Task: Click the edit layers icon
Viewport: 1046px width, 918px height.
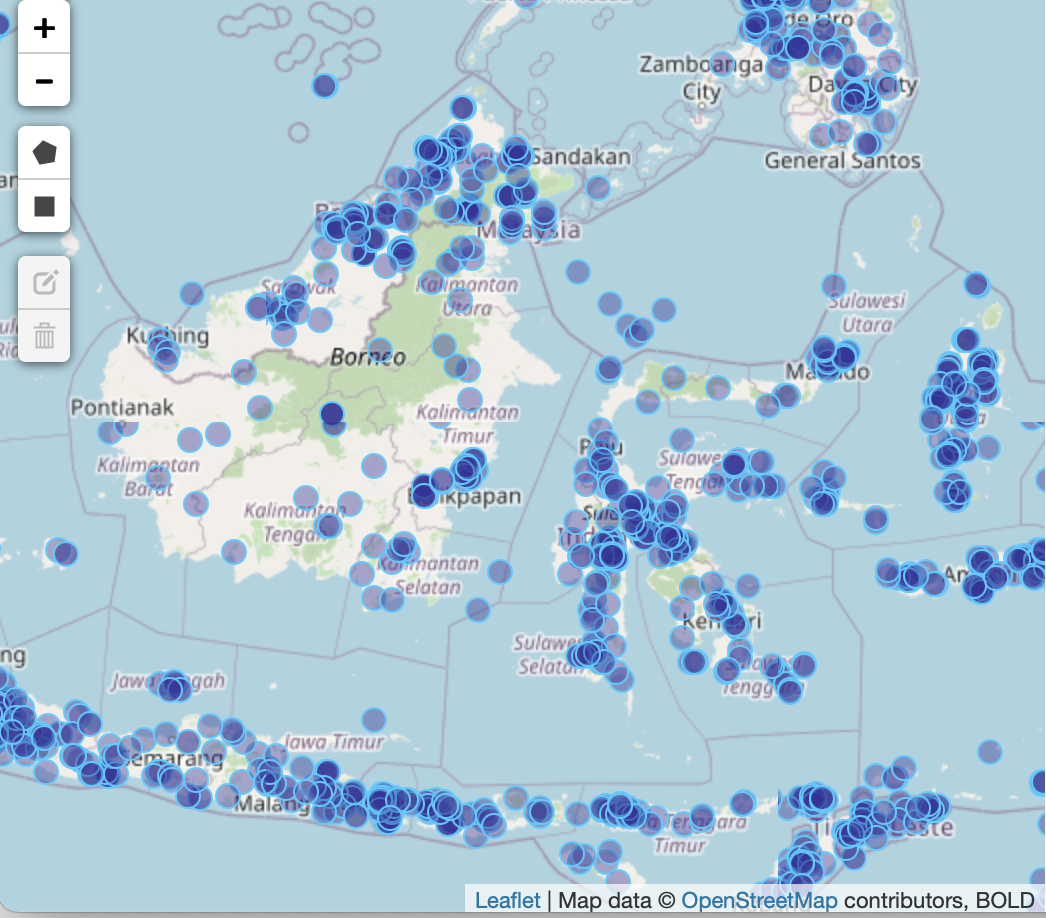Action: pos(44,283)
